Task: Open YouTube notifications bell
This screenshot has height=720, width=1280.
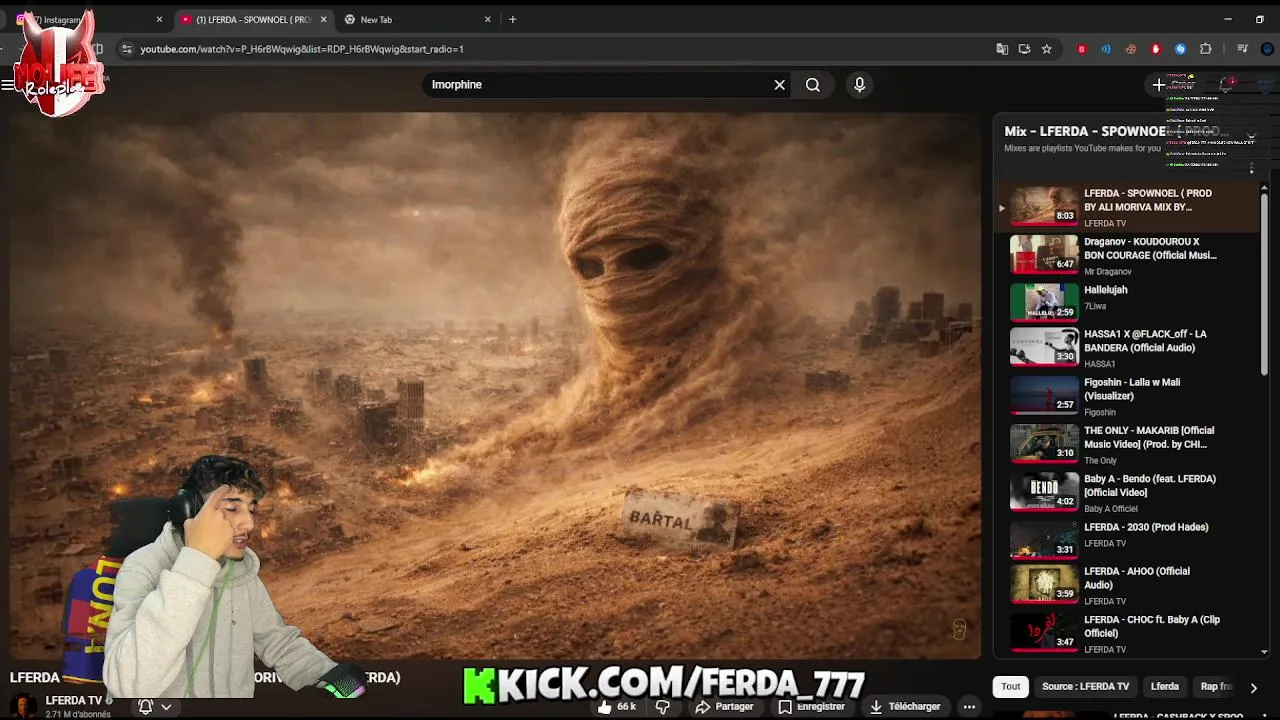Action: click(1227, 85)
